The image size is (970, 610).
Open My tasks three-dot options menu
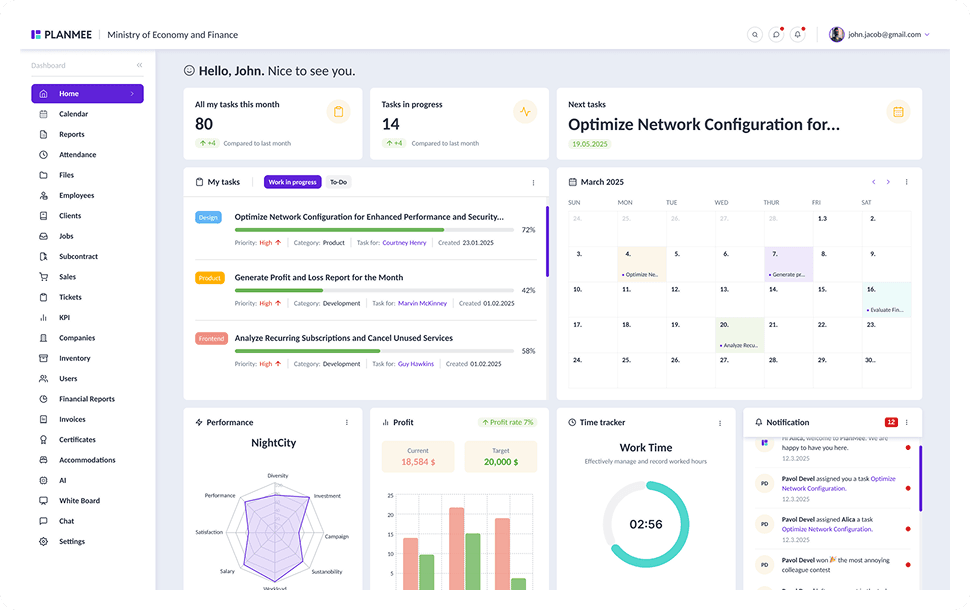tap(533, 183)
